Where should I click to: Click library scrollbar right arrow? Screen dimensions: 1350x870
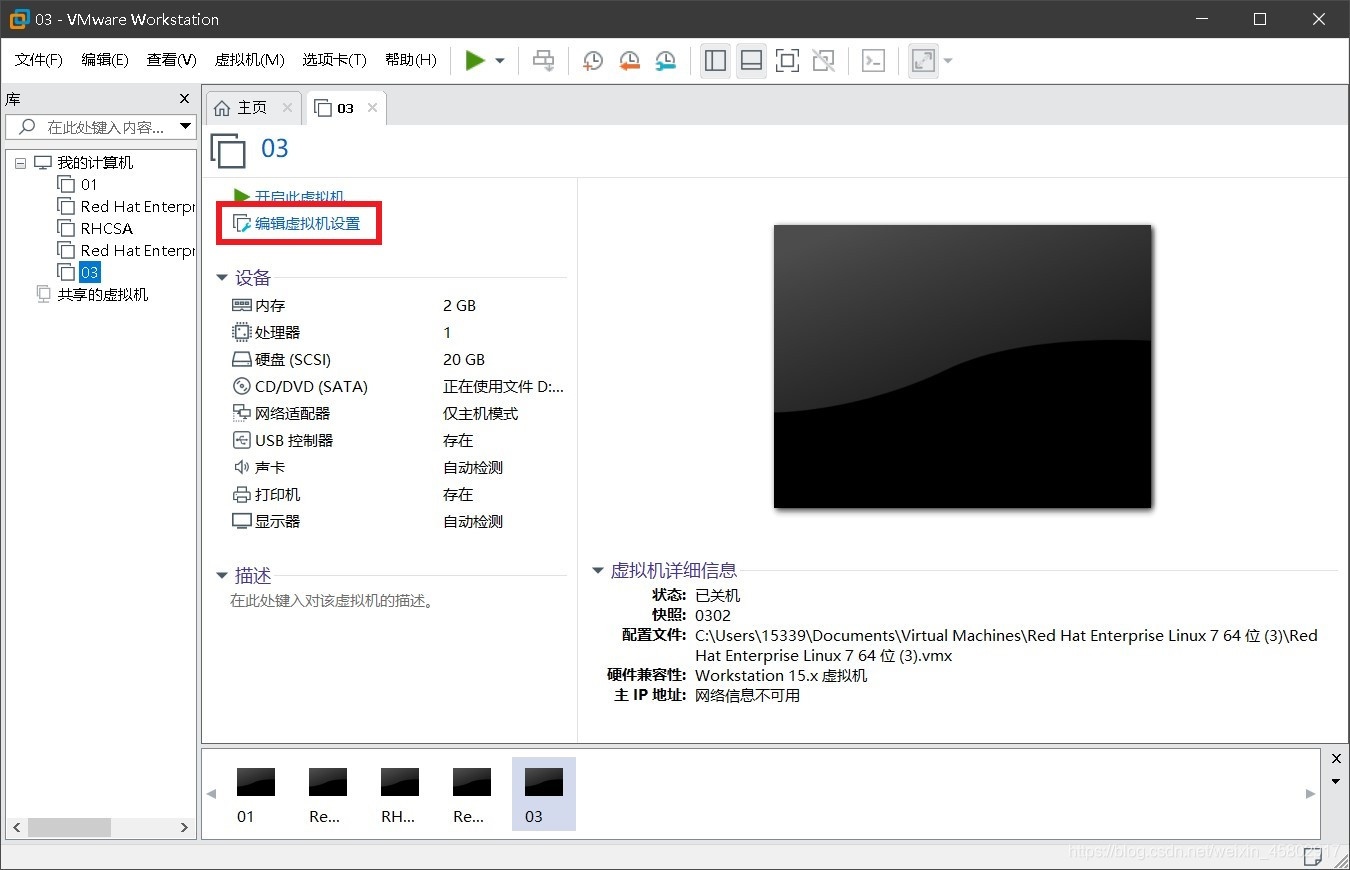coord(184,827)
